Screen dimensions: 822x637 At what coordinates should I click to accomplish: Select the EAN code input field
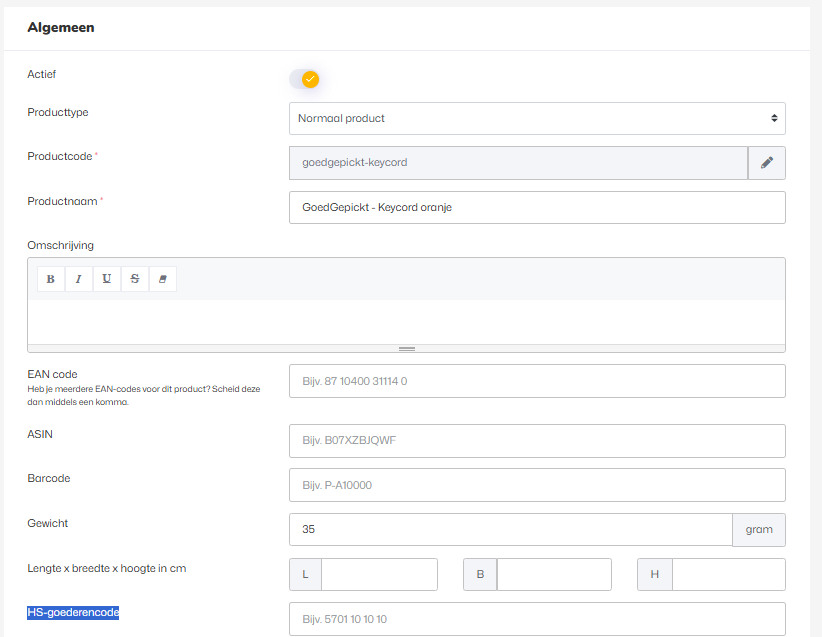537,381
